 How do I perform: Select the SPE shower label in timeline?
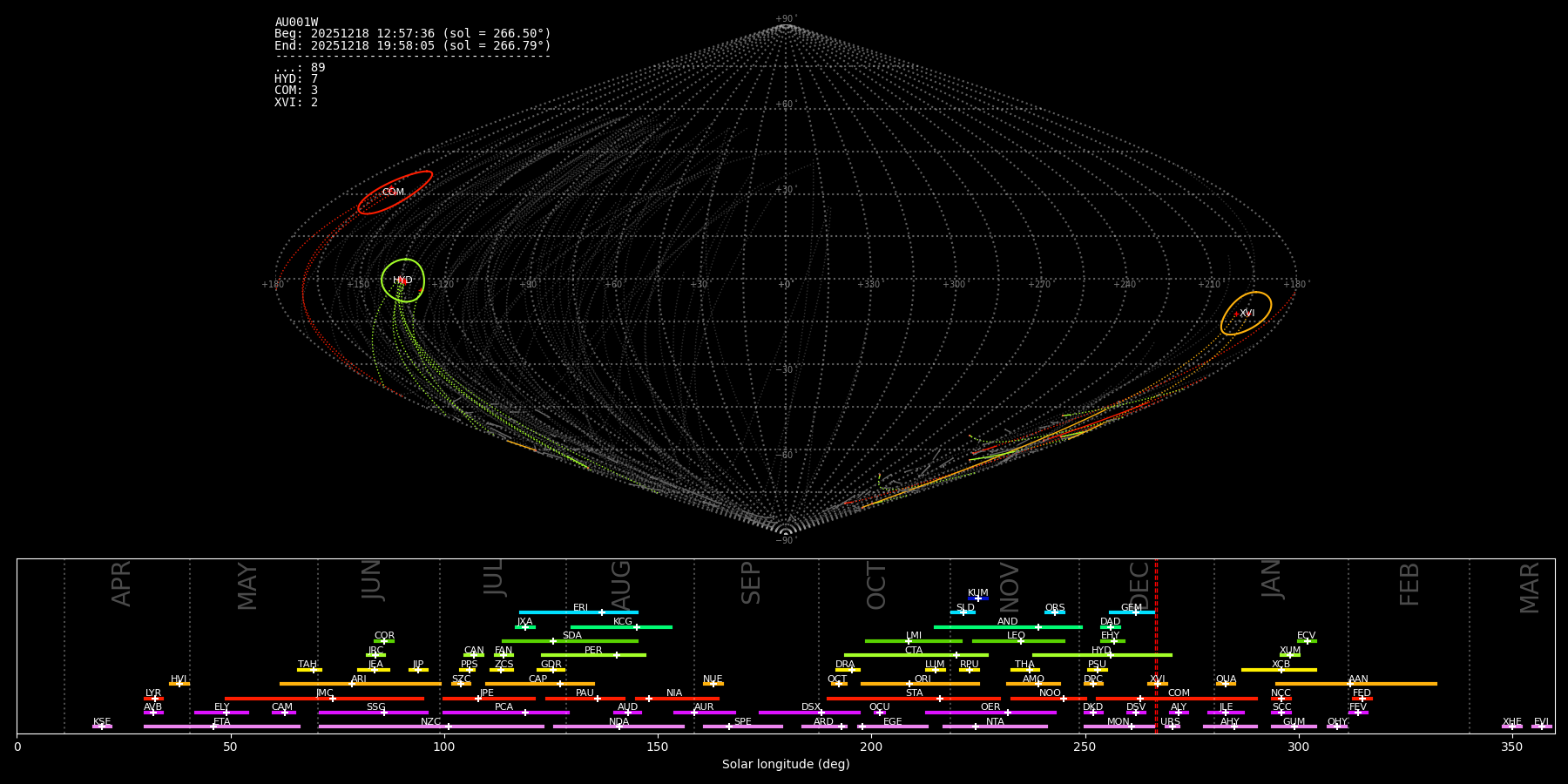coord(743,722)
